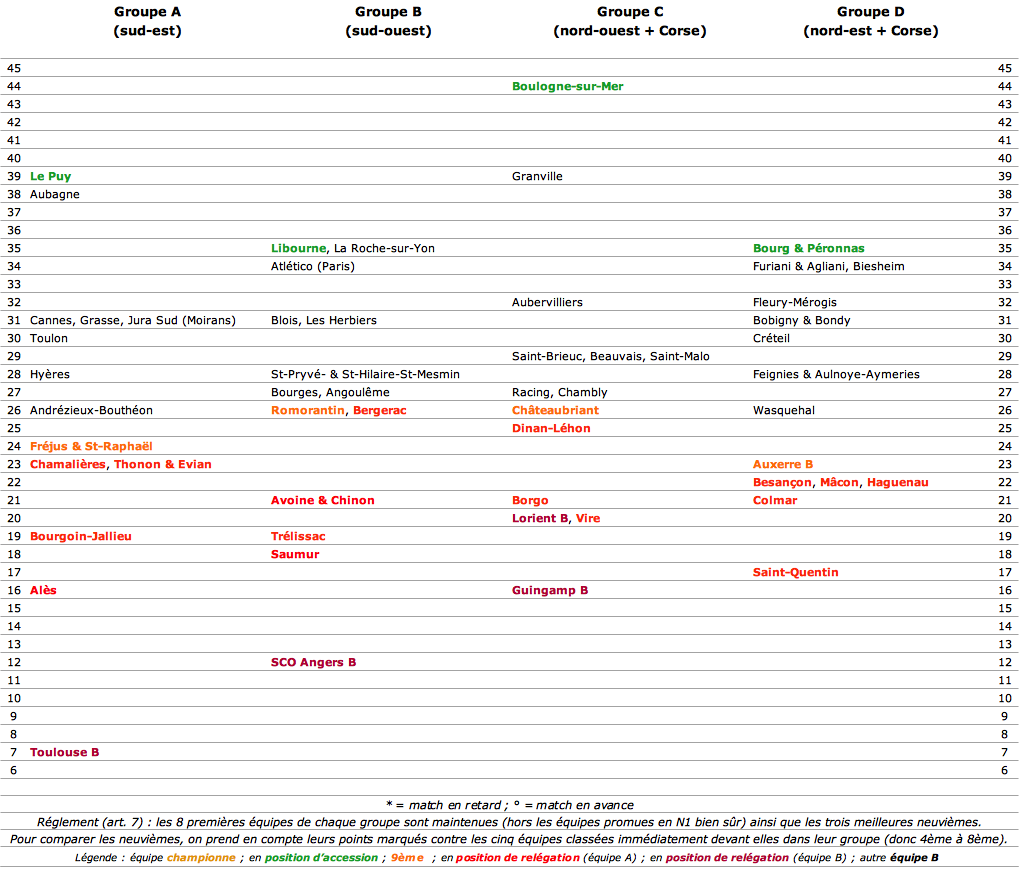Screen dimensions: 1024x885
Task: Select Alès in Groupe A
Action: click(43, 590)
